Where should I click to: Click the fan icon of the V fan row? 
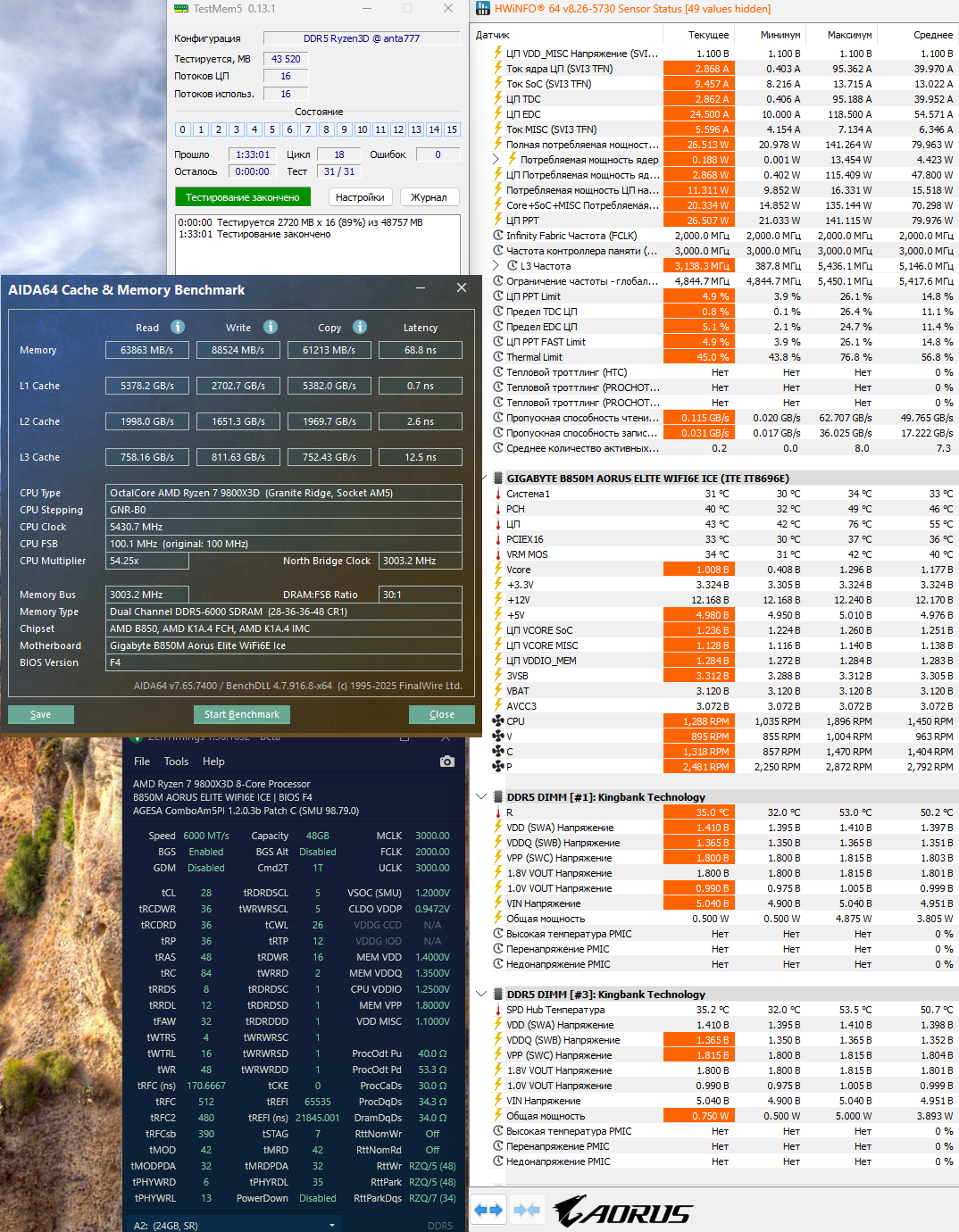coord(498,737)
